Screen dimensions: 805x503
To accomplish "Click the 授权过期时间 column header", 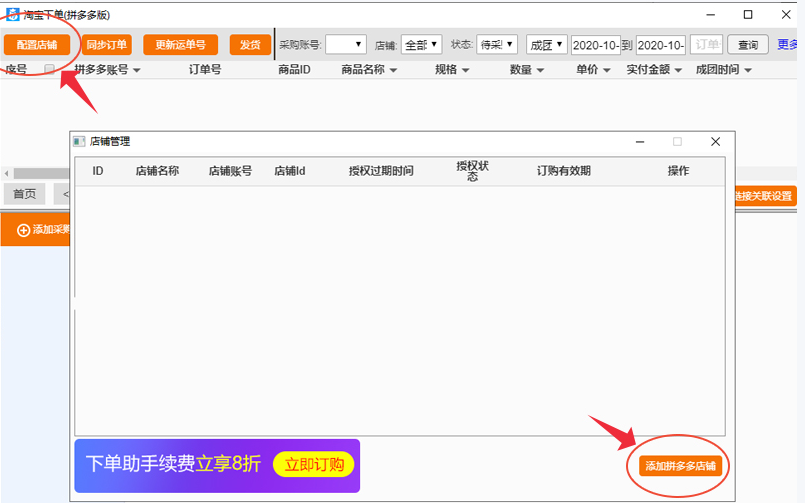I will [381, 171].
